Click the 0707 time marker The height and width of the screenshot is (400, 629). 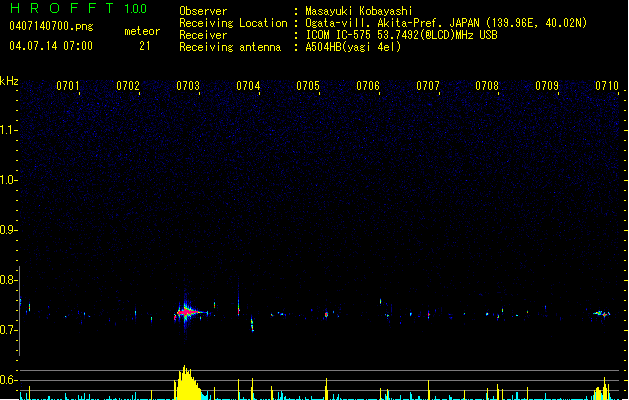coord(428,86)
